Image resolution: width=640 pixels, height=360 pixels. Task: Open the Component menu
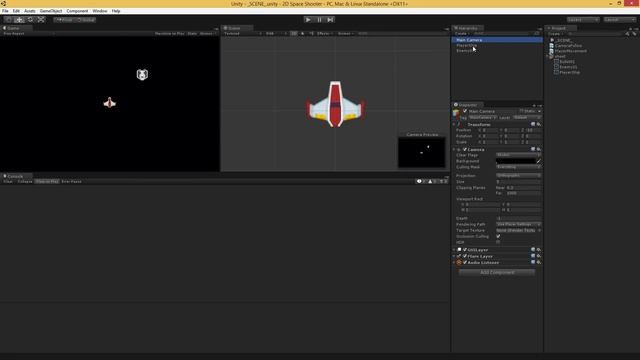click(x=77, y=11)
